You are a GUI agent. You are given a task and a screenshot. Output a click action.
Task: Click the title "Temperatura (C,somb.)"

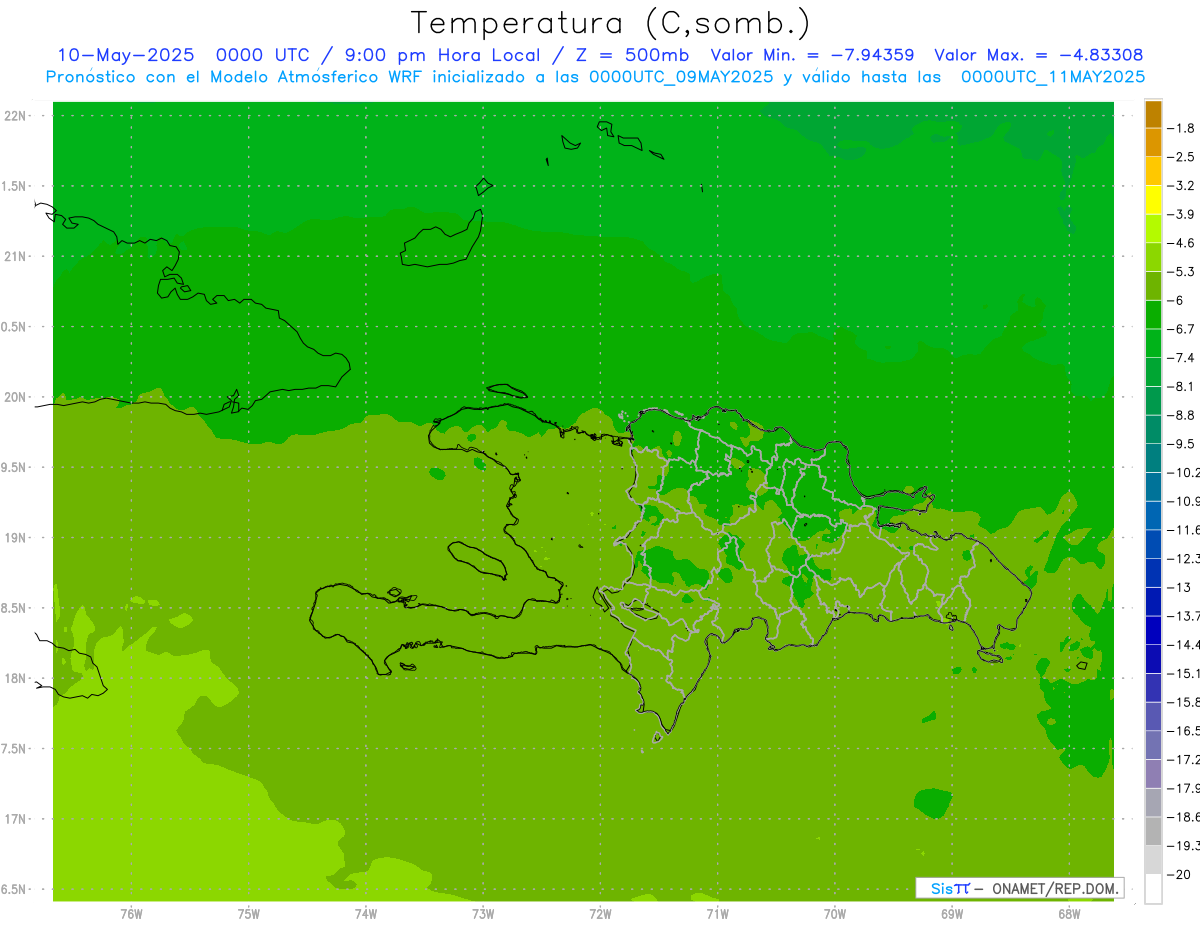(x=611, y=23)
